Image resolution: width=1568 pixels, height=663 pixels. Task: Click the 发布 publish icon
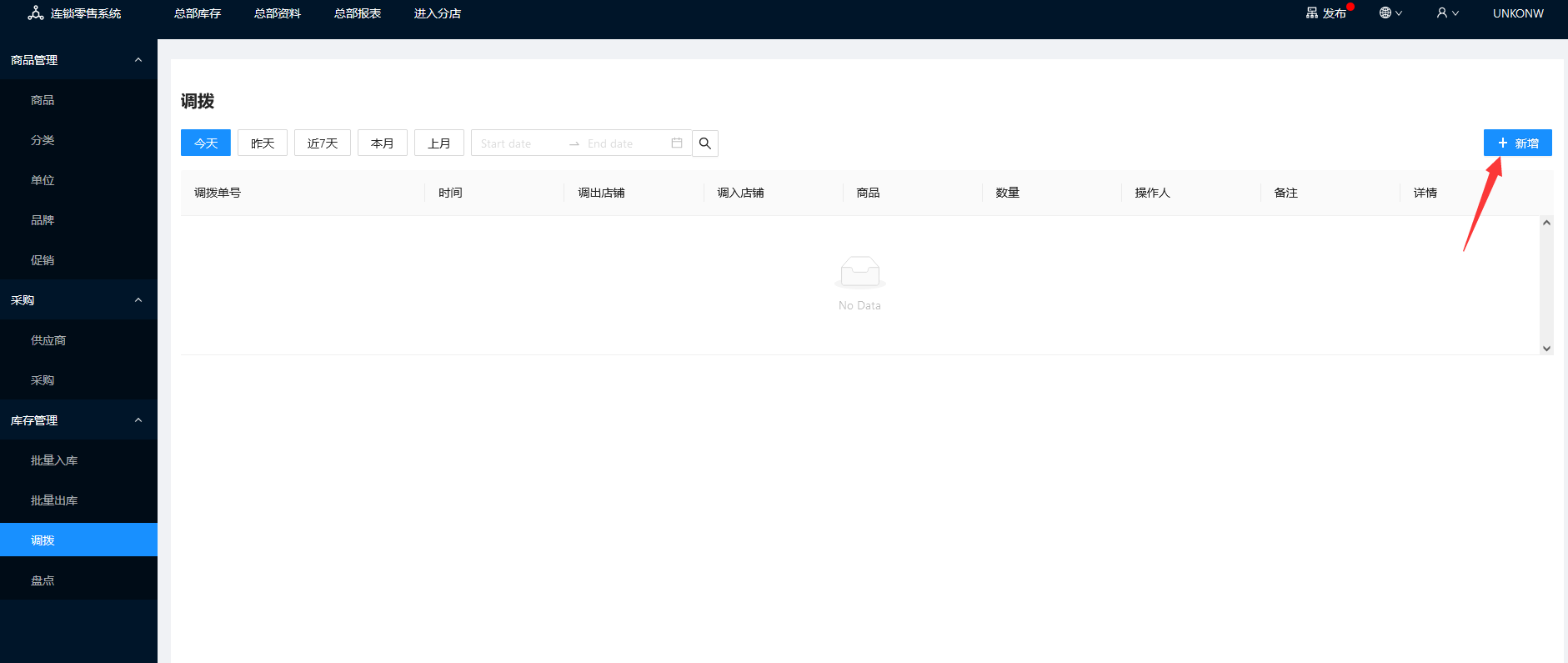1312,13
